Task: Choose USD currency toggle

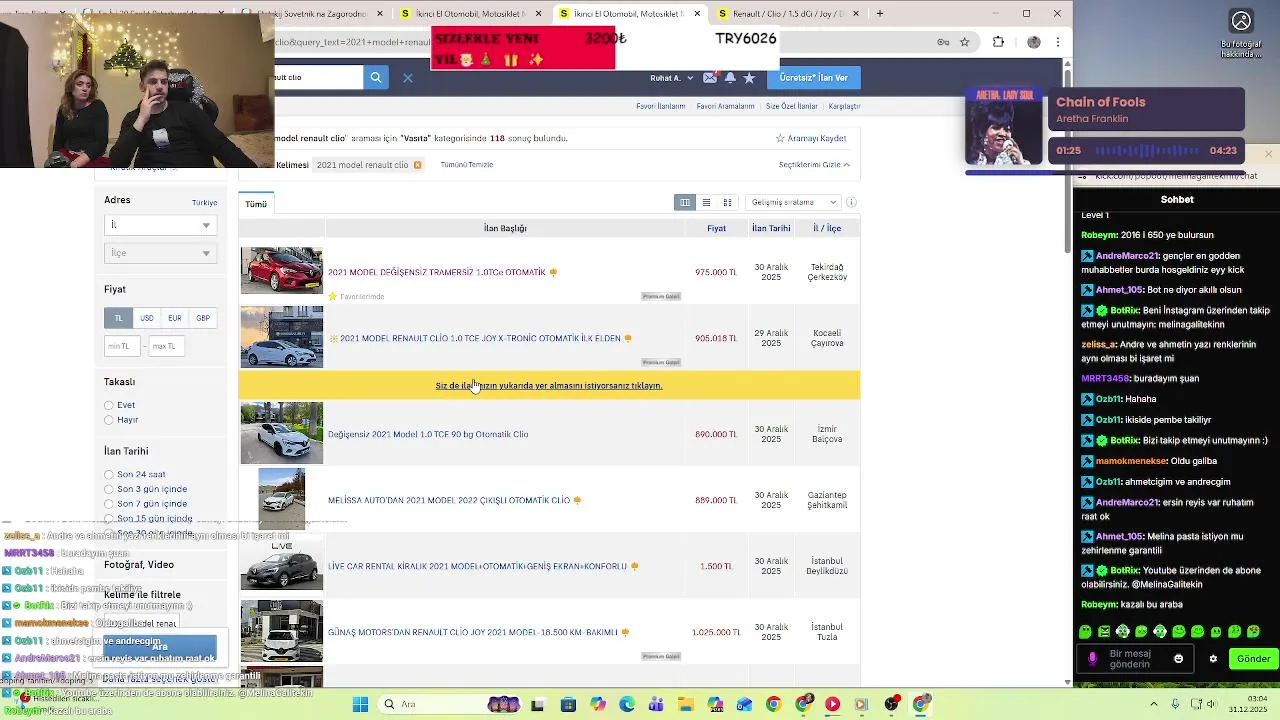Action: tap(146, 318)
